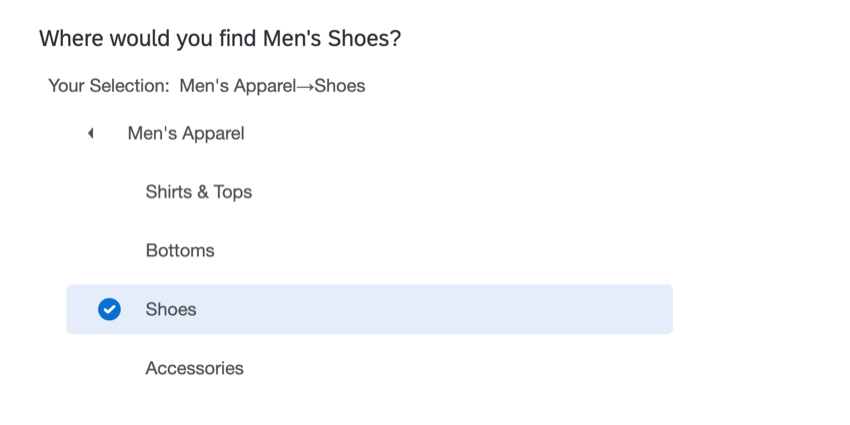Click the black triangle left of Men's Apparel

point(91,133)
